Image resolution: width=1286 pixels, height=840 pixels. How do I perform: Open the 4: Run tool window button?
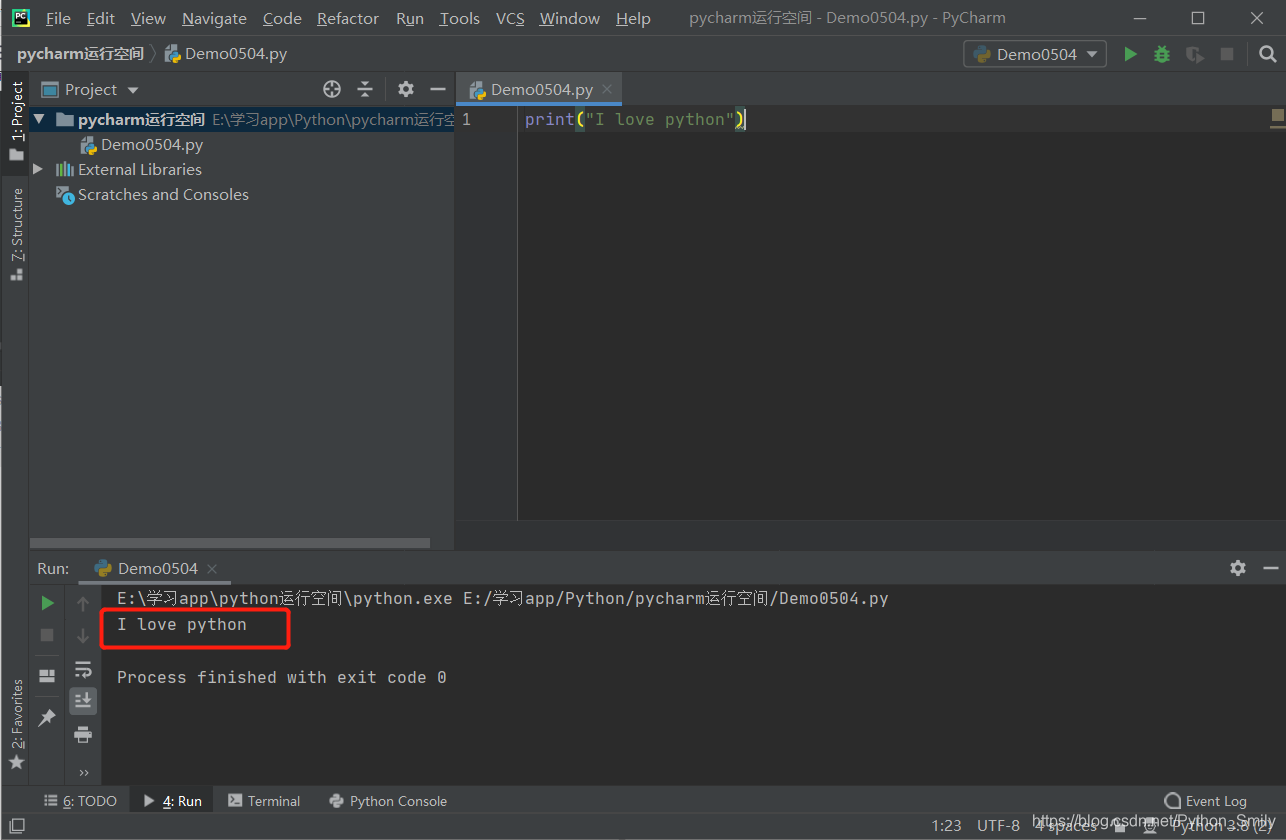(172, 801)
